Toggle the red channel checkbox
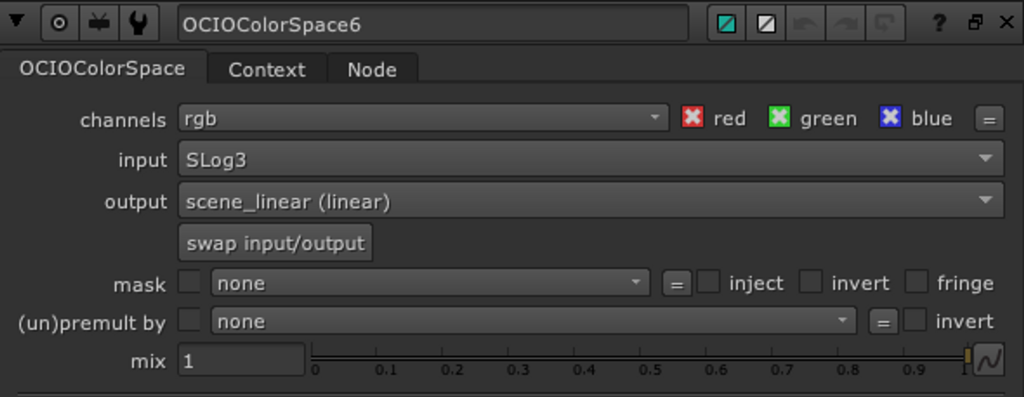 point(692,118)
